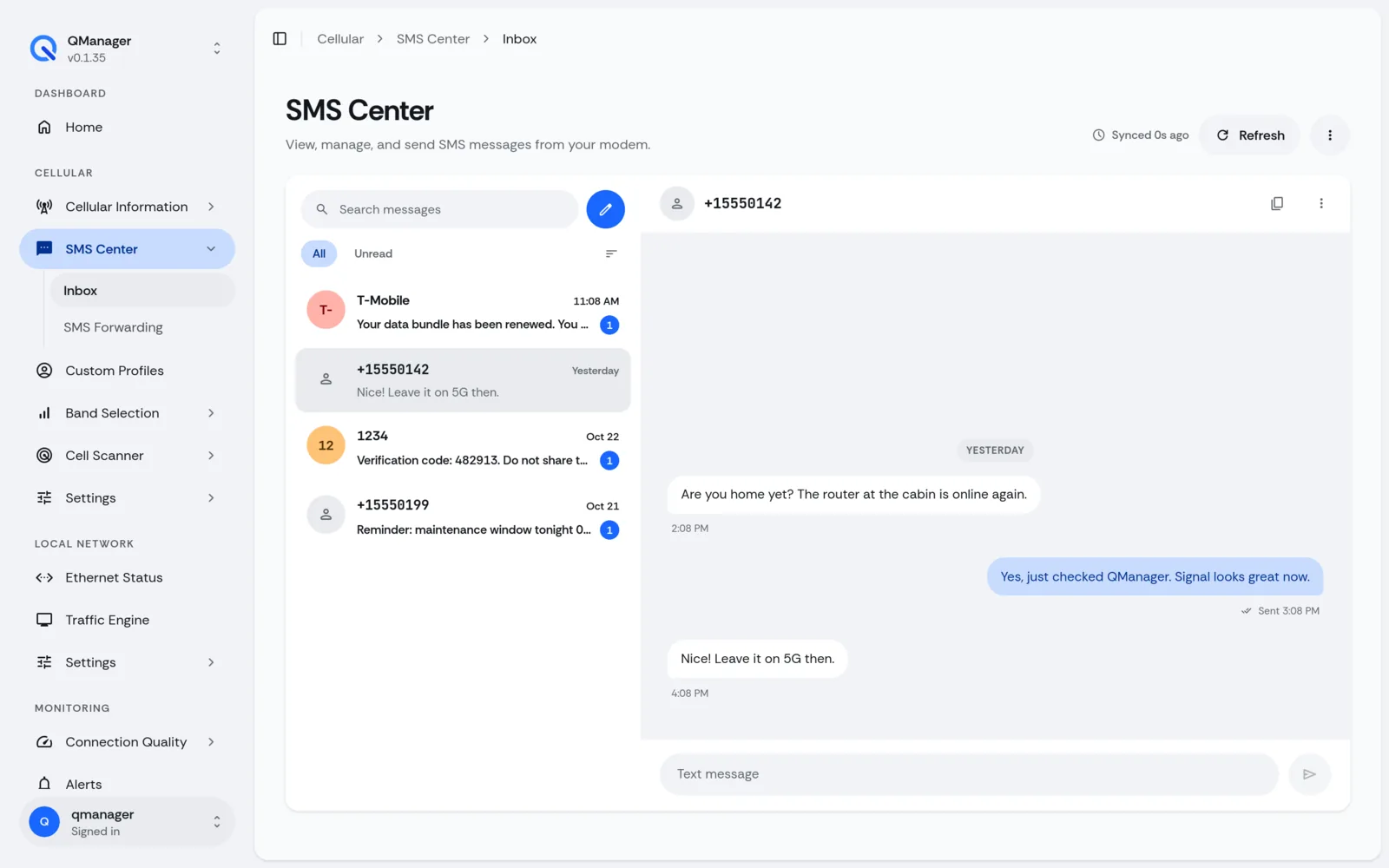The image size is (1389, 868).
Task: Click the 'Synced 0s ago' status
Action: point(1141,135)
